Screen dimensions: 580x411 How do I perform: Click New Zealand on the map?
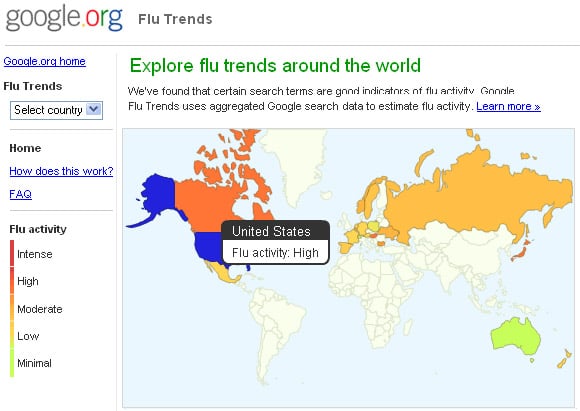[565, 359]
